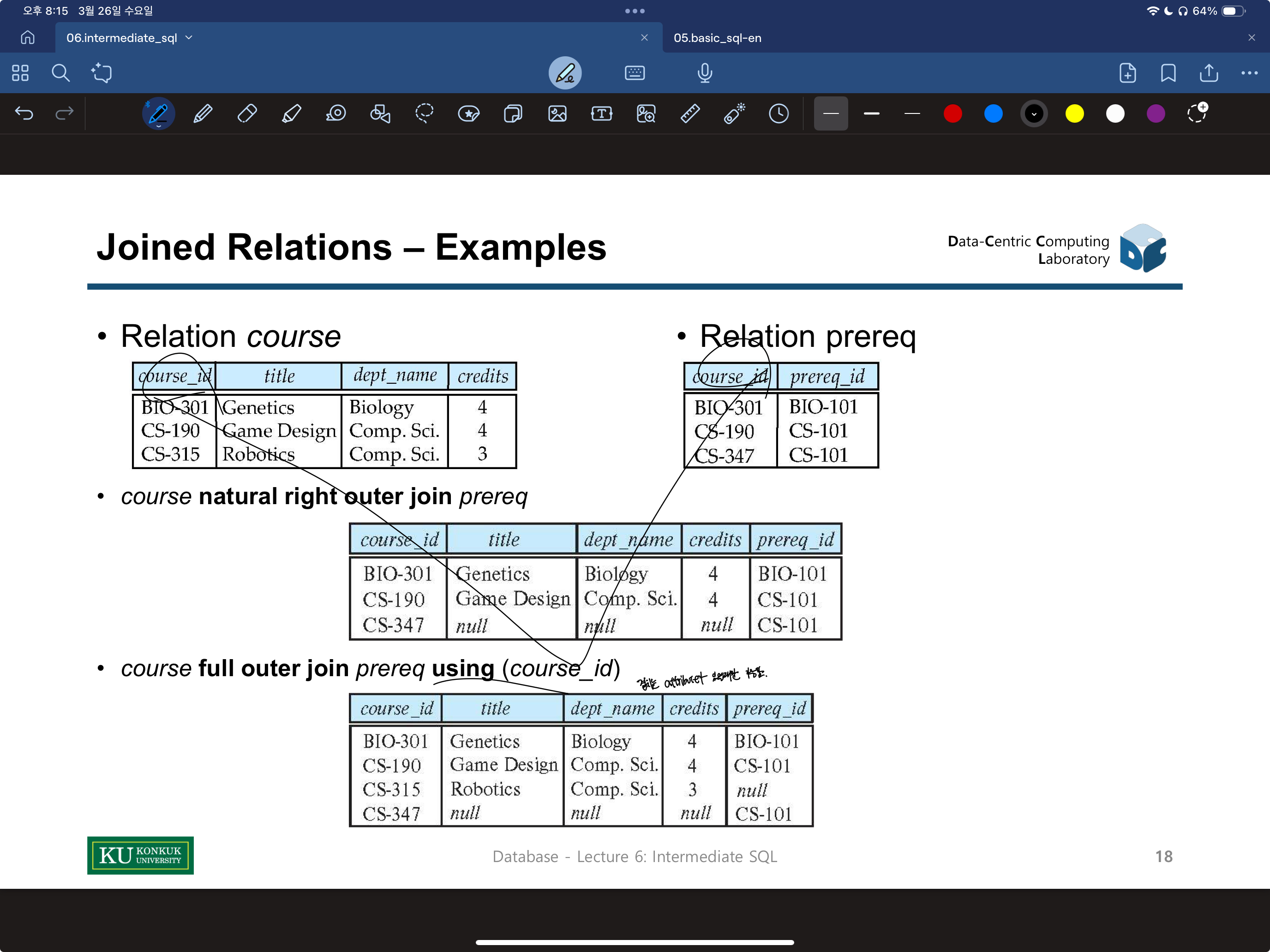Pick the red pen color
The image size is (1270, 952).
tap(952, 113)
